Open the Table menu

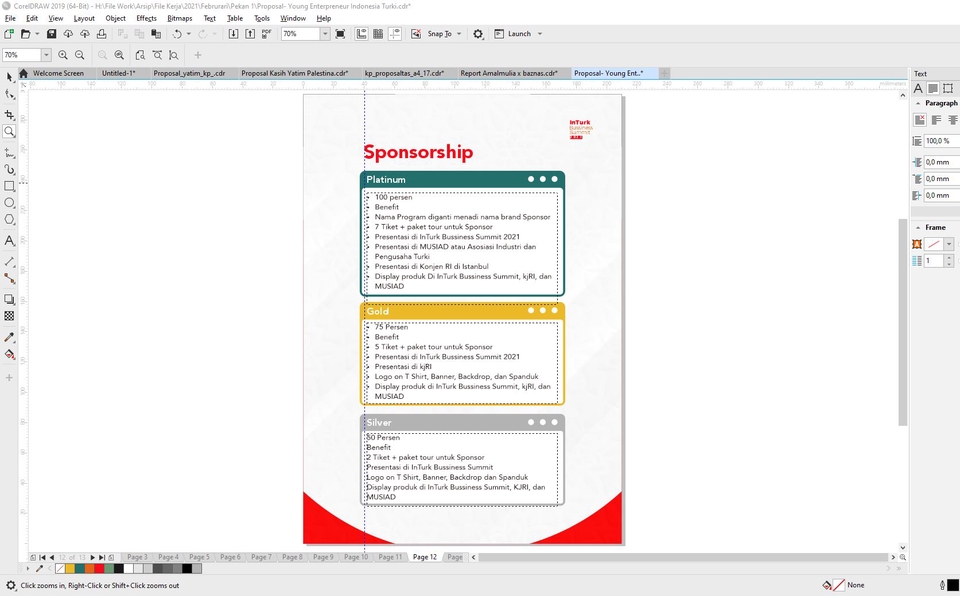point(234,18)
